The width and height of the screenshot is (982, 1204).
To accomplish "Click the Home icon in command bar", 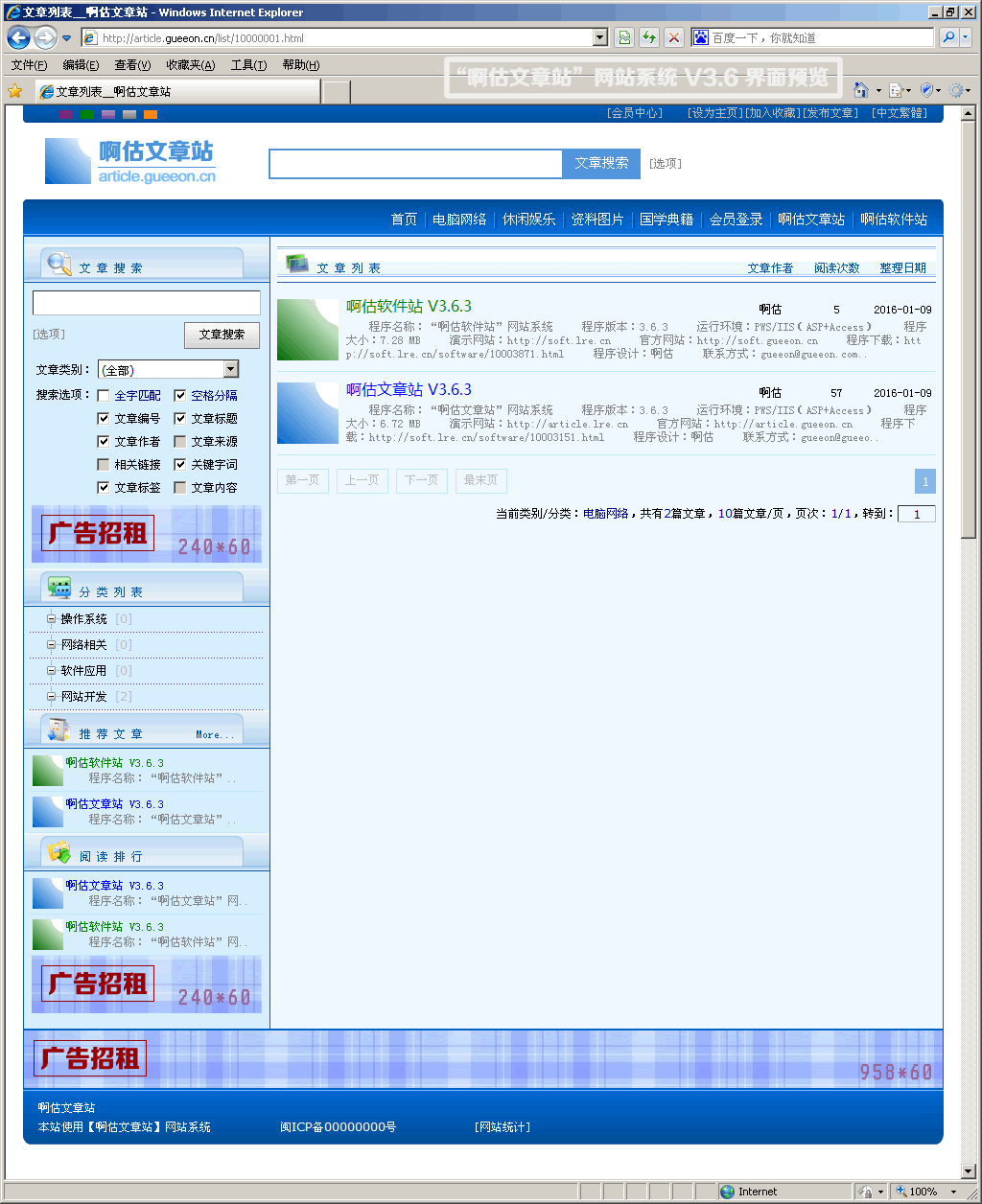I will [861, 90].
